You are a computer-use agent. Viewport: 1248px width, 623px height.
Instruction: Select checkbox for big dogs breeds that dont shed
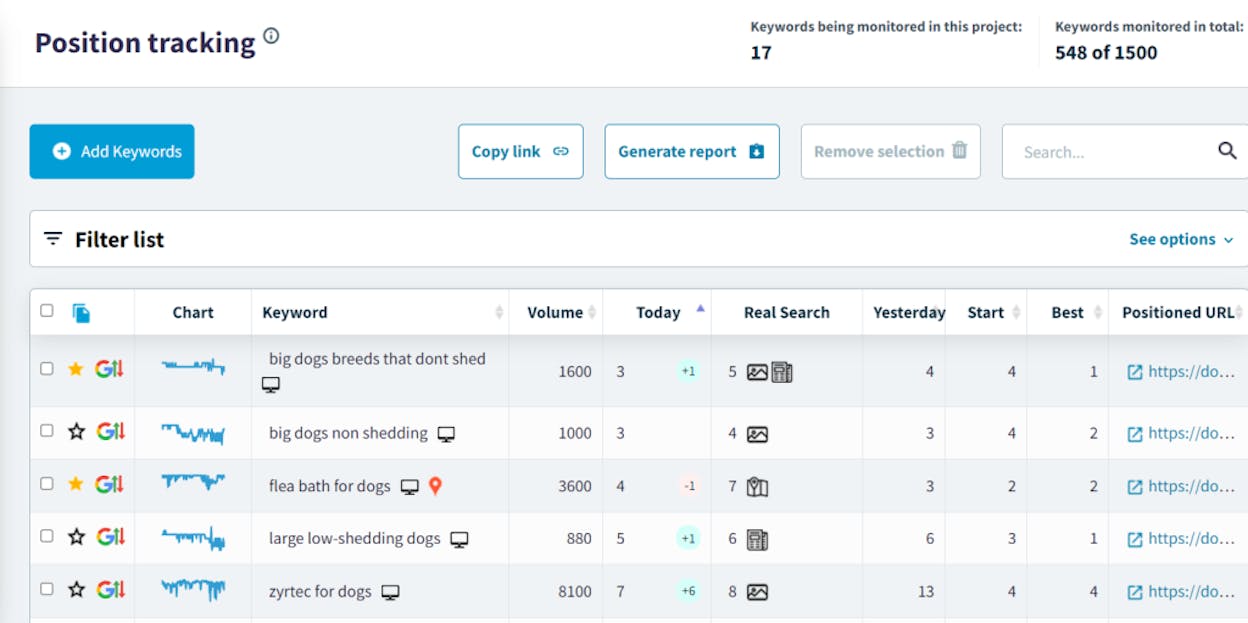[46, 369]
